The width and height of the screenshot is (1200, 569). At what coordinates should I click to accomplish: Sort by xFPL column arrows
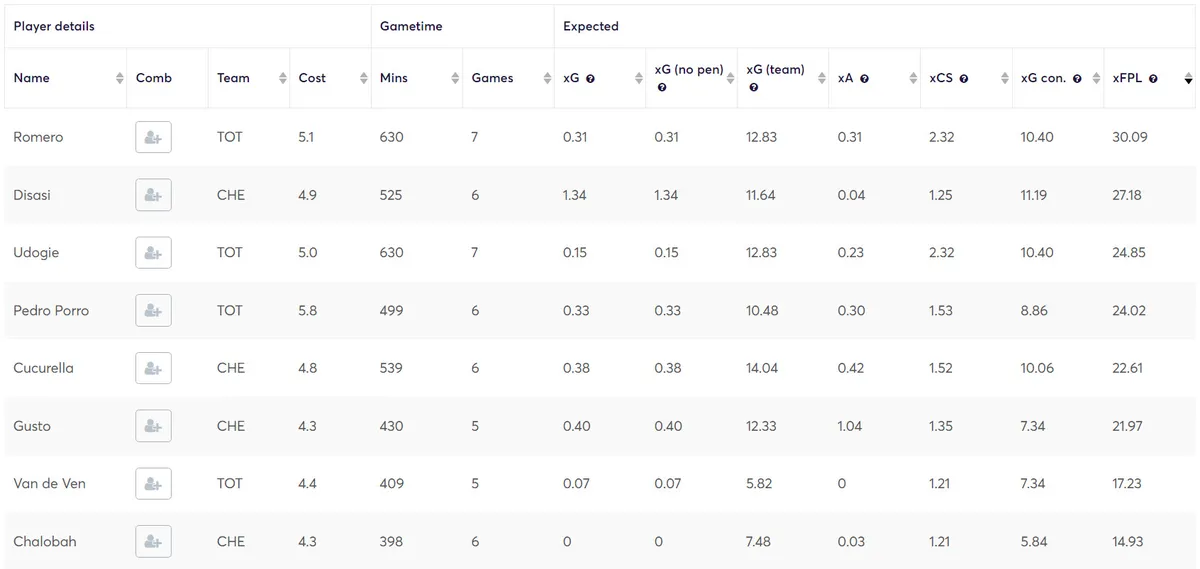pyautogui.click(x=1188, y=78)
